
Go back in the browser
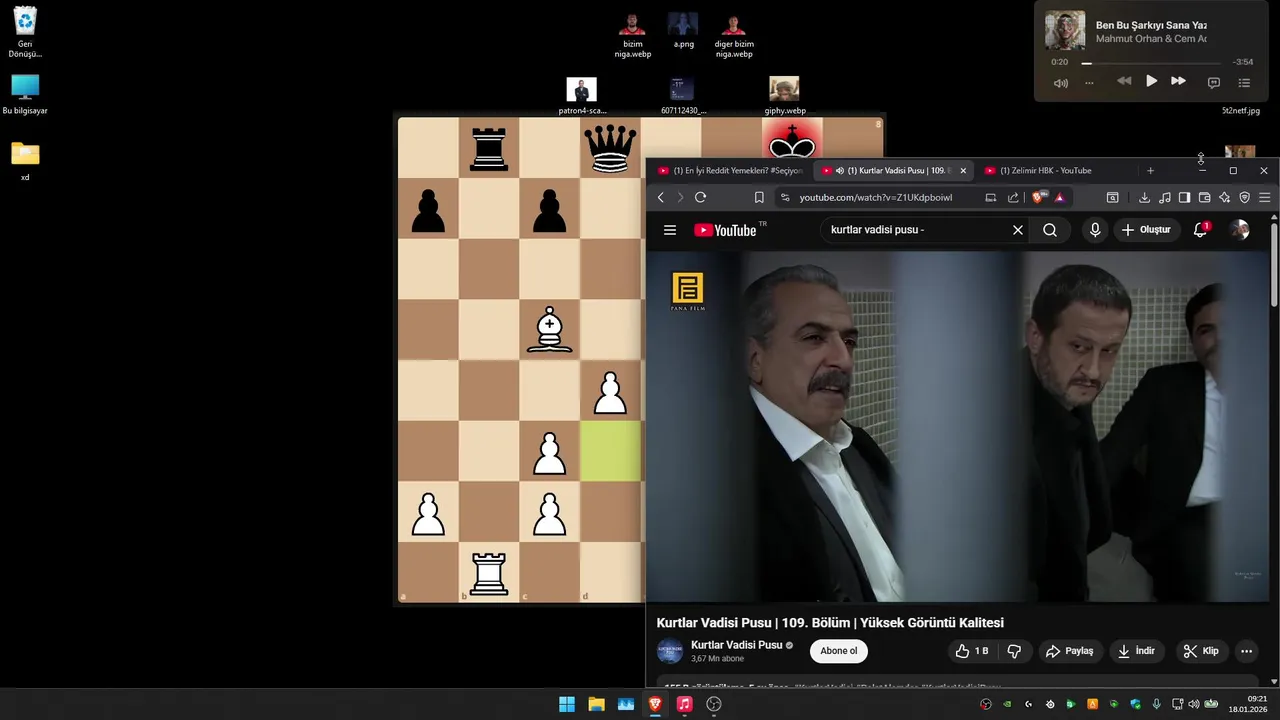click(x=661, y=198)
